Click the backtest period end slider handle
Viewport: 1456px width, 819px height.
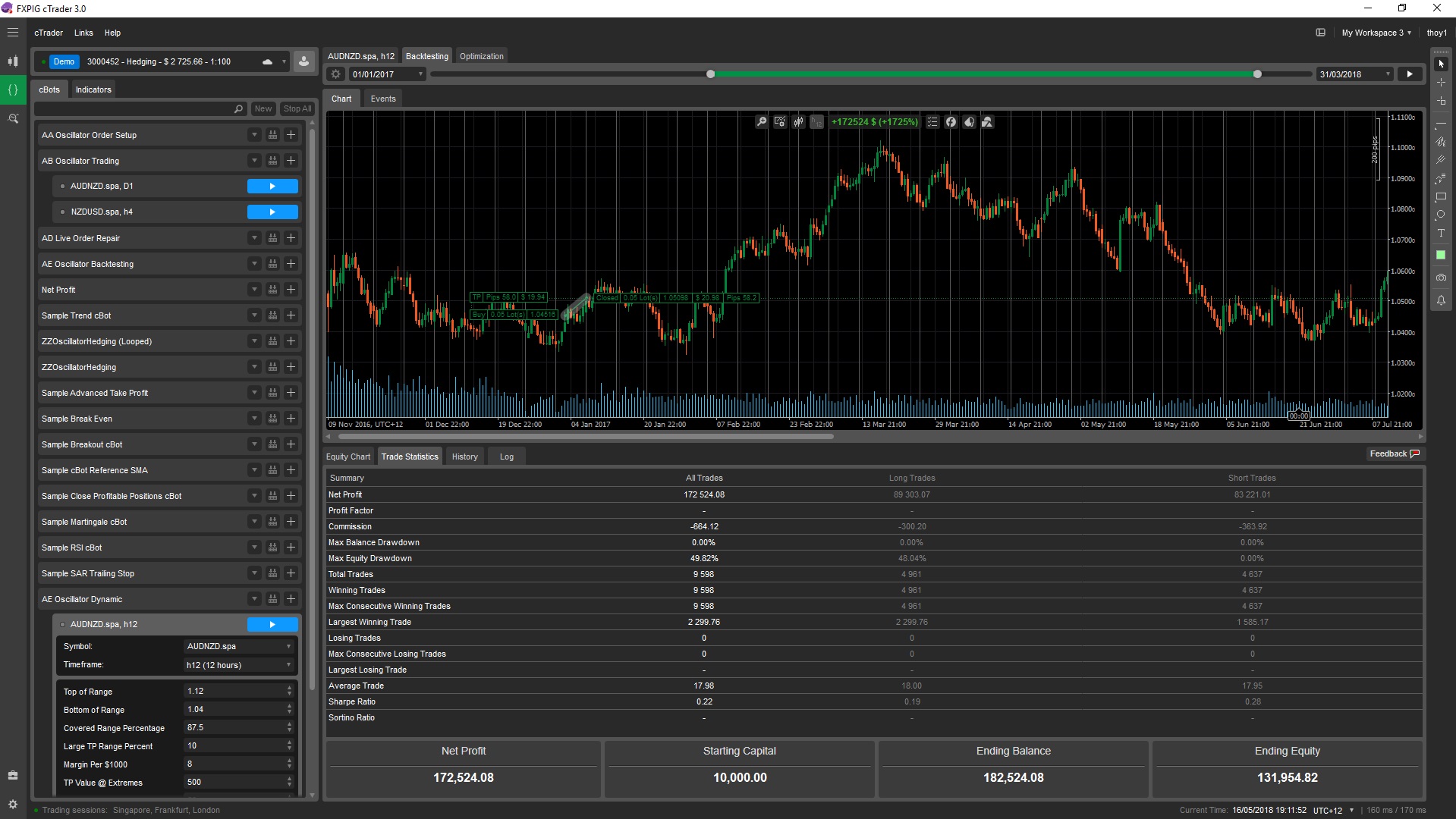coord(1257,74)
